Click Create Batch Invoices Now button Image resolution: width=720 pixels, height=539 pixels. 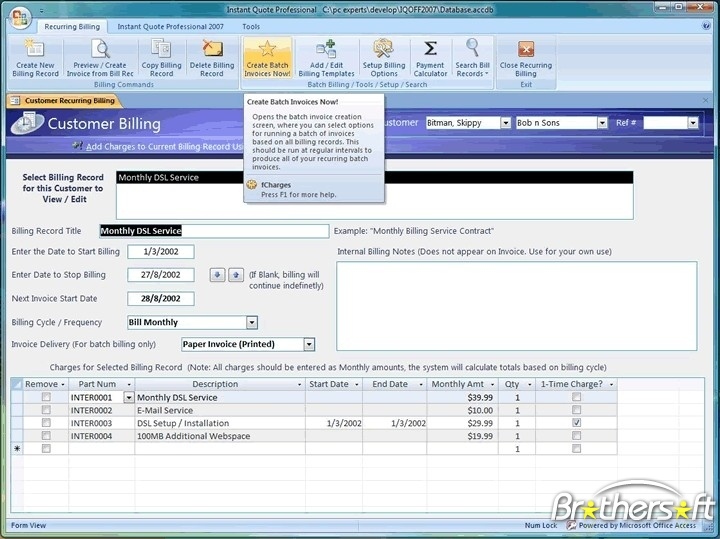tap(267, 57)
